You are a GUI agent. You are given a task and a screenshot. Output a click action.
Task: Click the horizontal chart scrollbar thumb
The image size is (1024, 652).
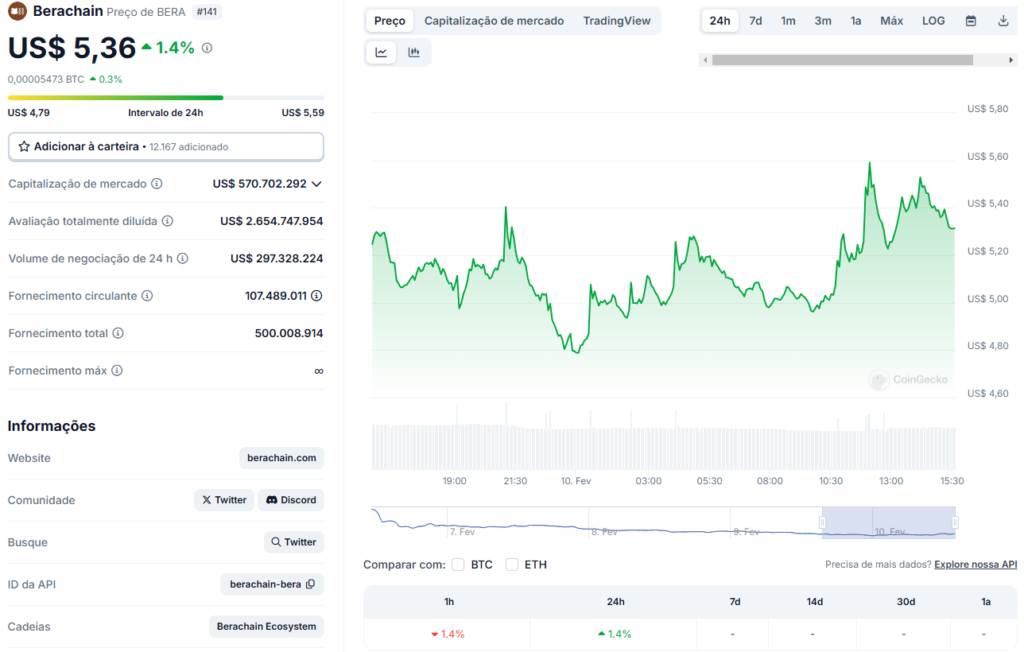[842, 60]
